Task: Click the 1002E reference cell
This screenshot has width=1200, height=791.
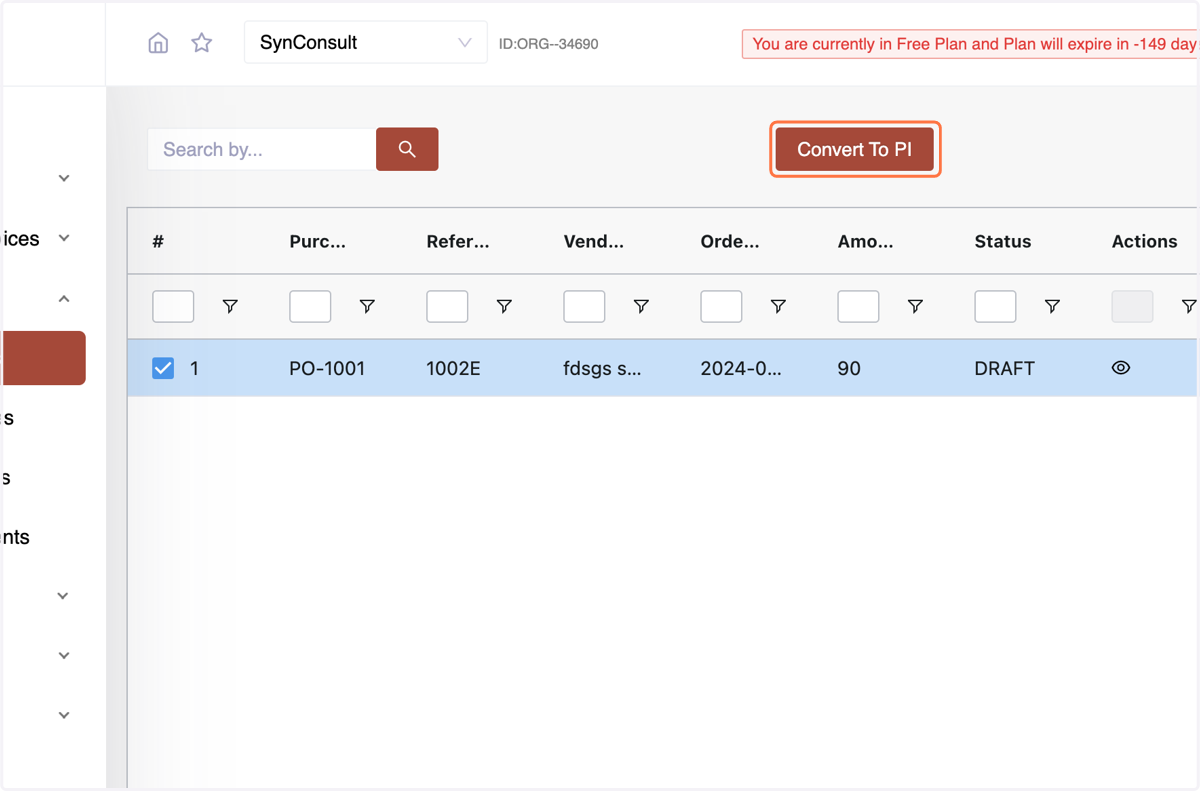Action: coord(454,368)
